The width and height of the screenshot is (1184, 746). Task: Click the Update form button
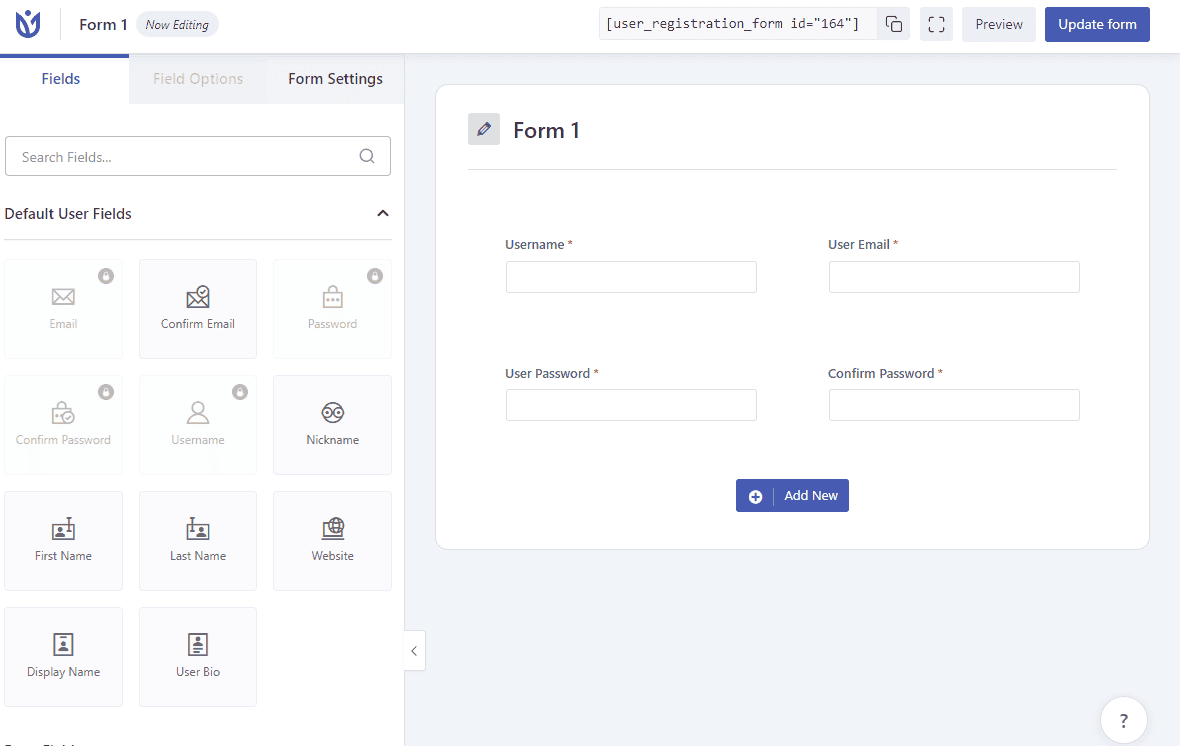pyautogui.click(x=1097, y=23)
